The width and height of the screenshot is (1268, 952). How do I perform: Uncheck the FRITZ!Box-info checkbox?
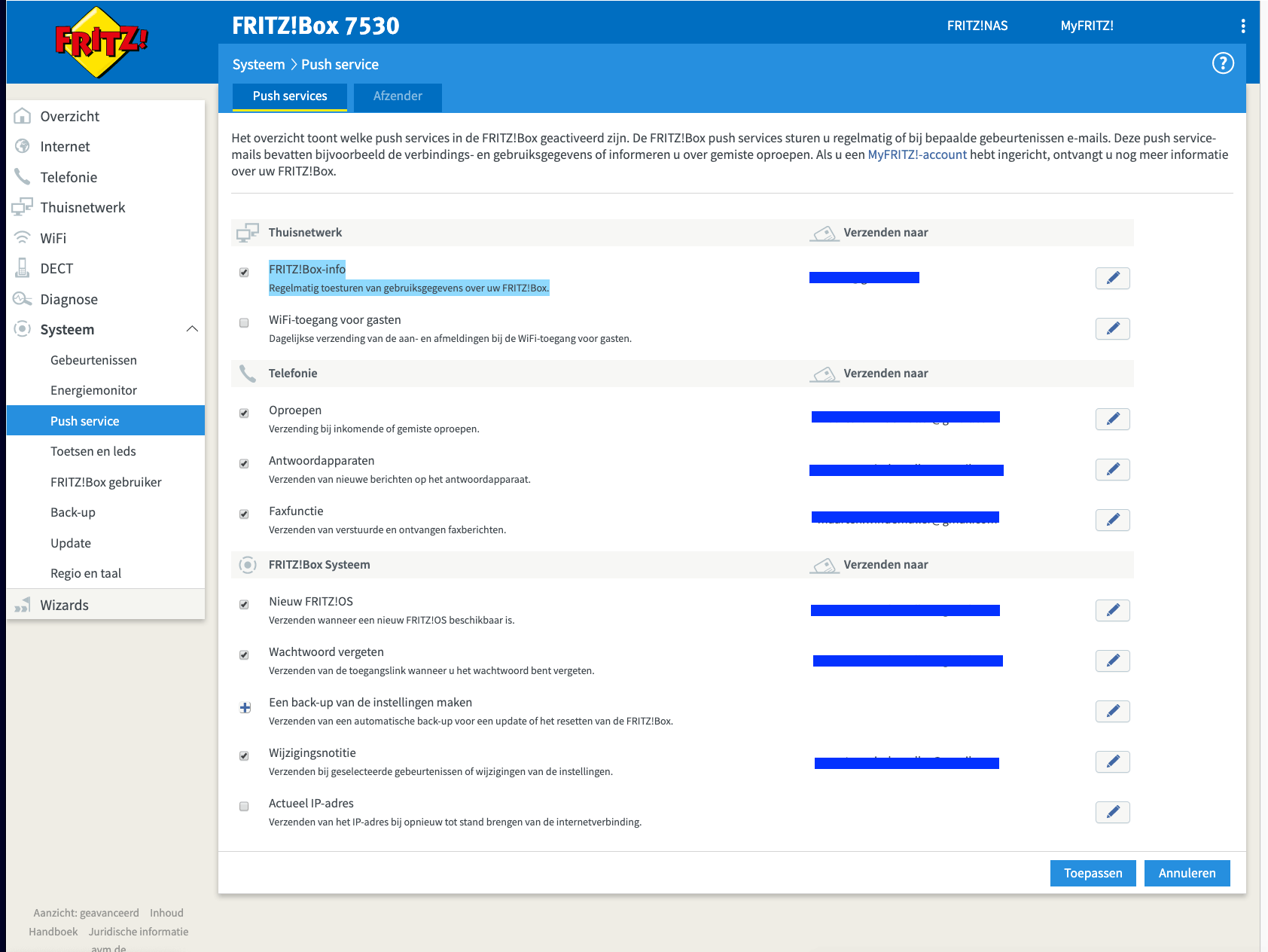(244, 273)
